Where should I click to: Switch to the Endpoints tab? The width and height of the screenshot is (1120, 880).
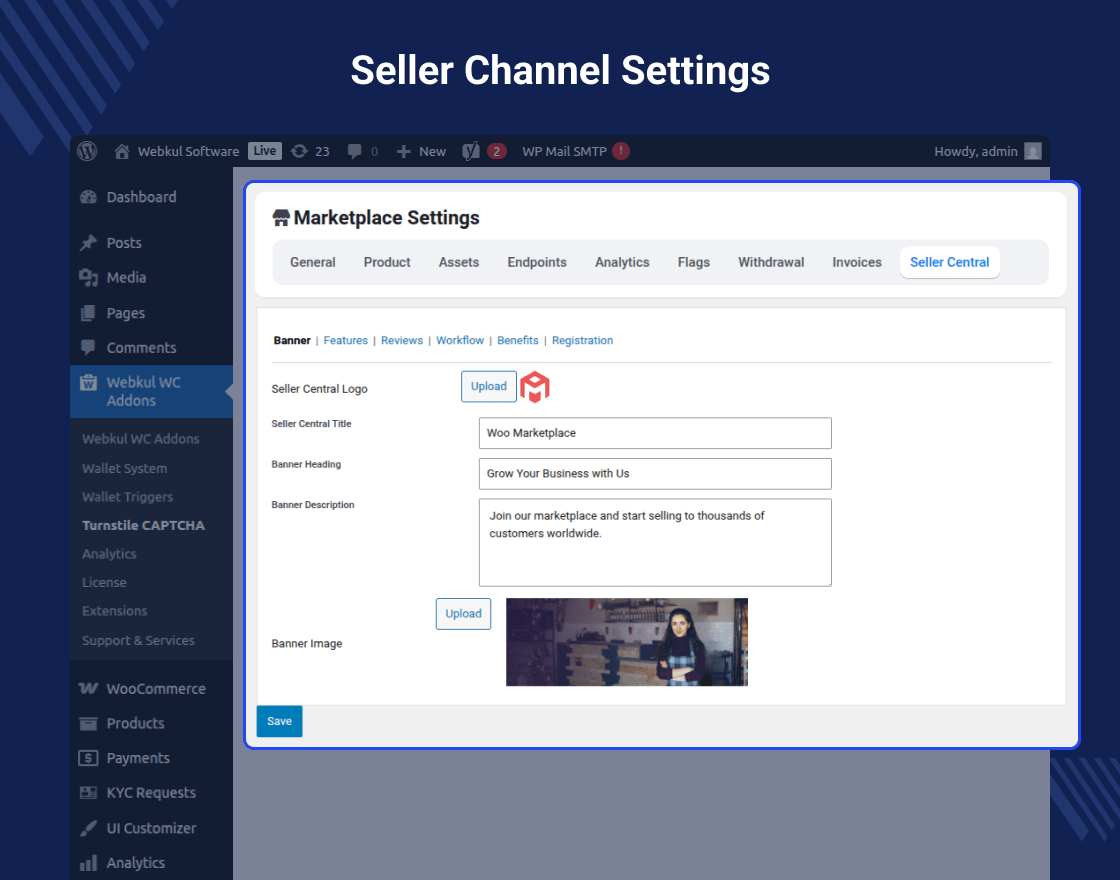pos(537,262)
